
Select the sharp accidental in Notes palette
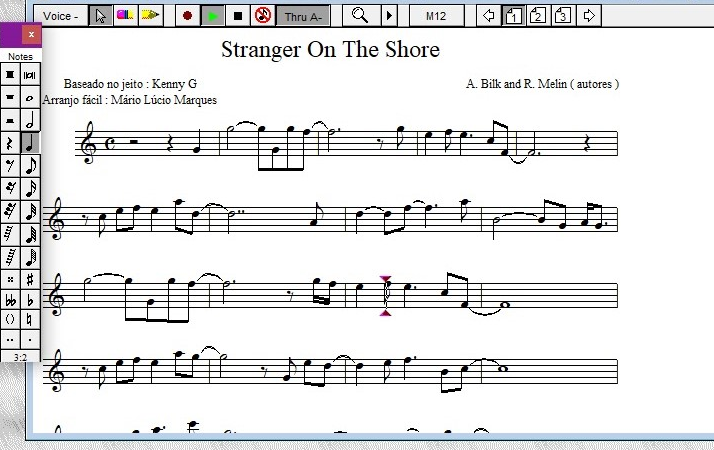(x=30, y=279)
